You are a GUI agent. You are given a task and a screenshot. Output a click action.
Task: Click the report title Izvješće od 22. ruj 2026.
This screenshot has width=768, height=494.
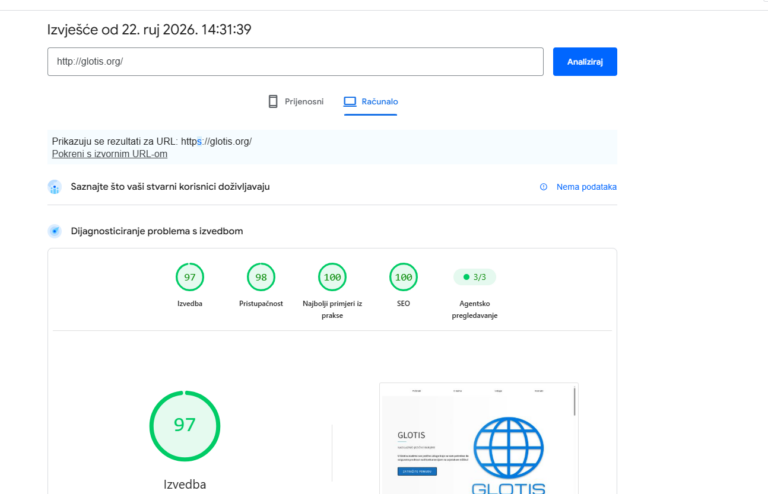(149, 29)
